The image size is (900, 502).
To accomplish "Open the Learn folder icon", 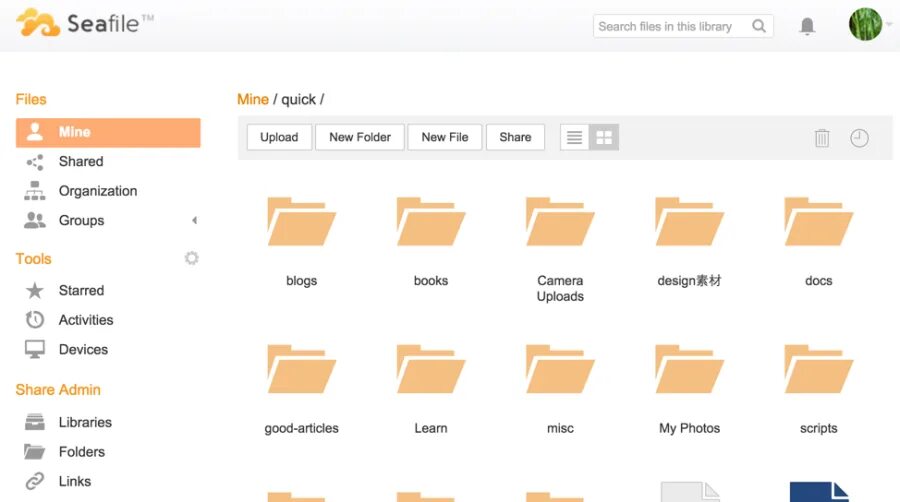I will click(x=430, y=369).
